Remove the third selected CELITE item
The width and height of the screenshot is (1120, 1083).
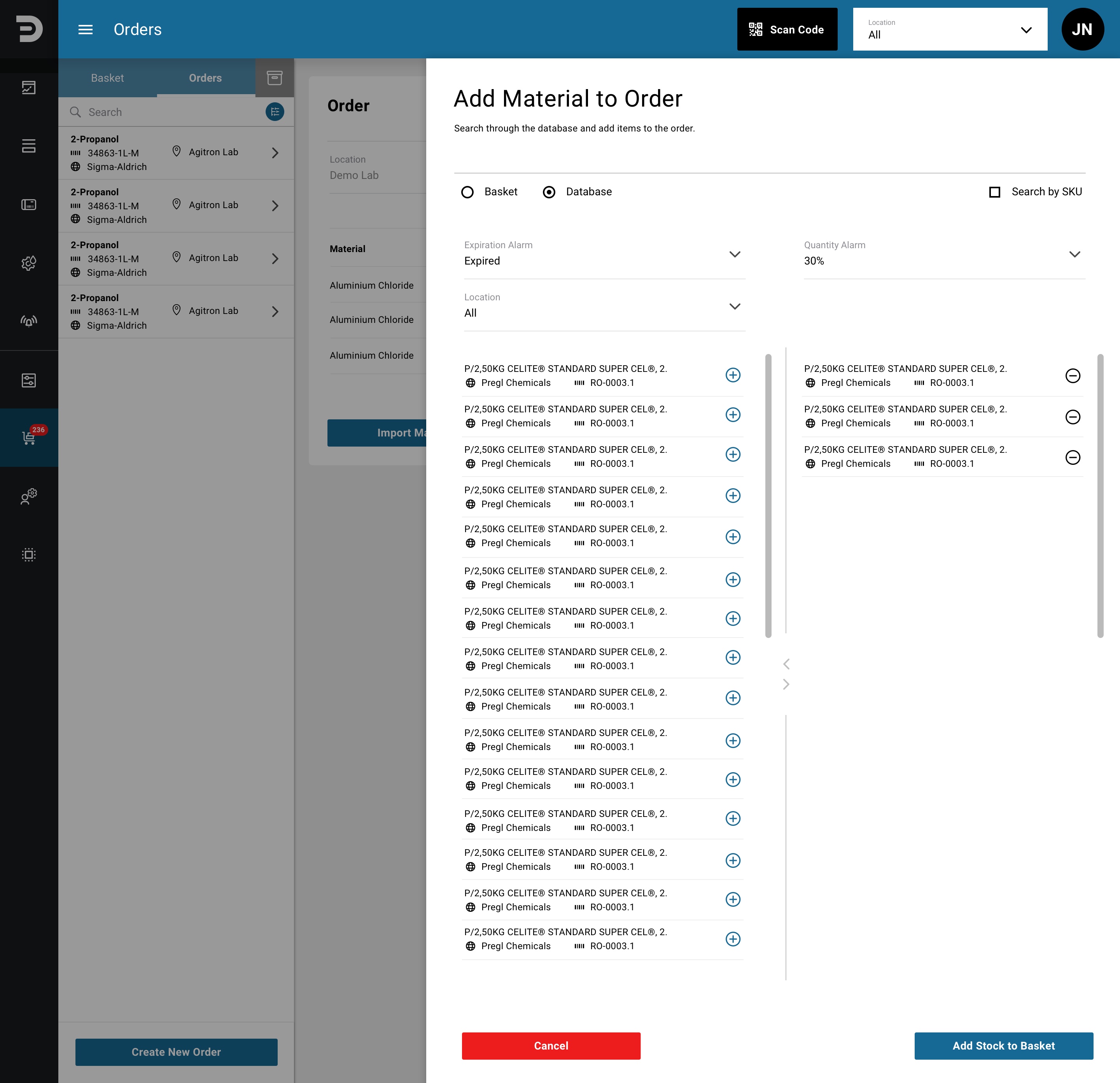(1073, 457)
